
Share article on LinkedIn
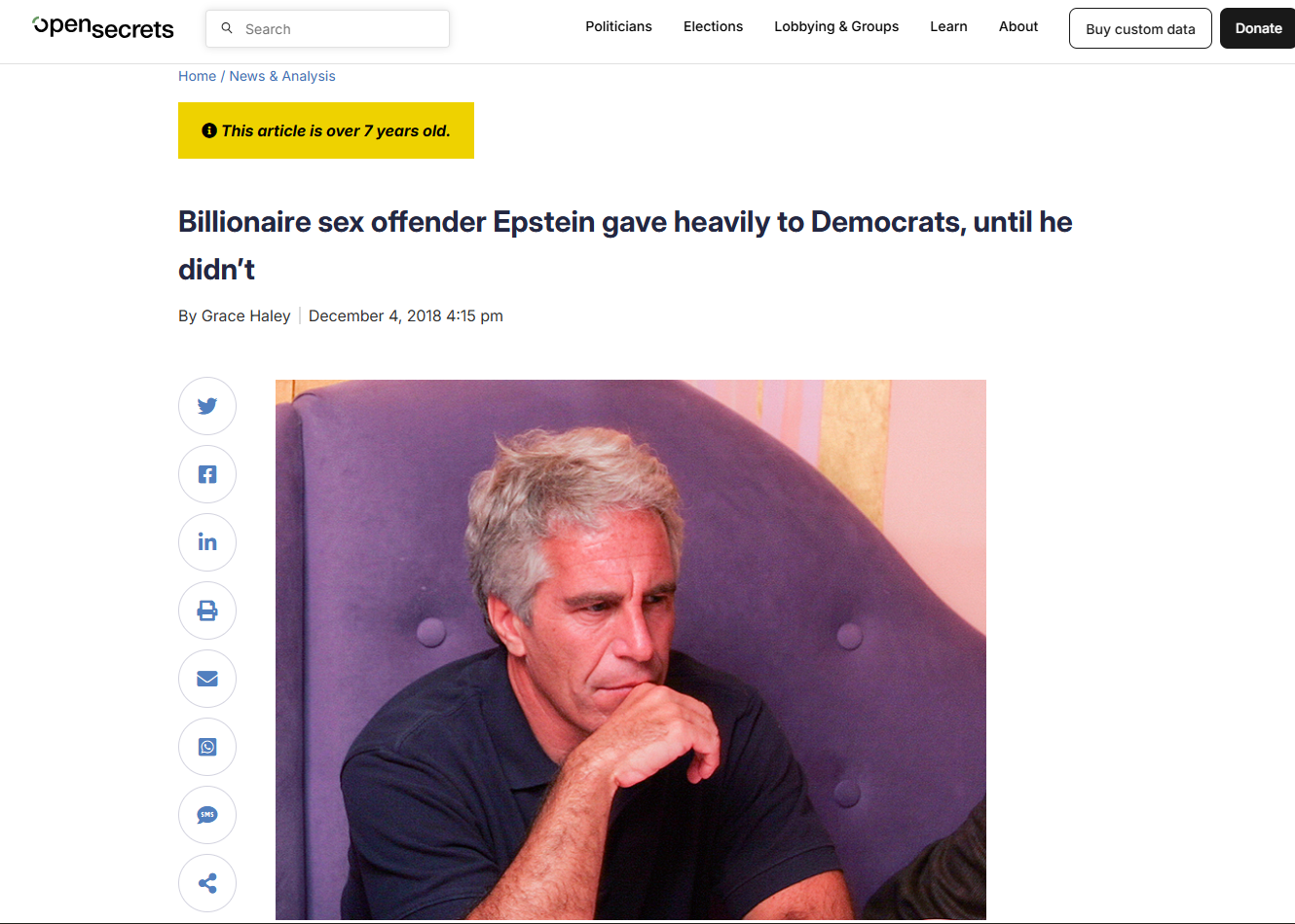point(207,542)
